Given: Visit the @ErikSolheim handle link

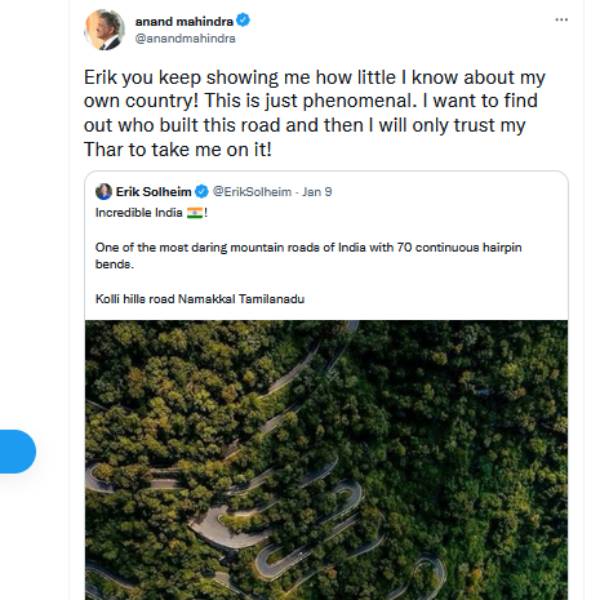Looking at the screenshot, I should [248, 191].
